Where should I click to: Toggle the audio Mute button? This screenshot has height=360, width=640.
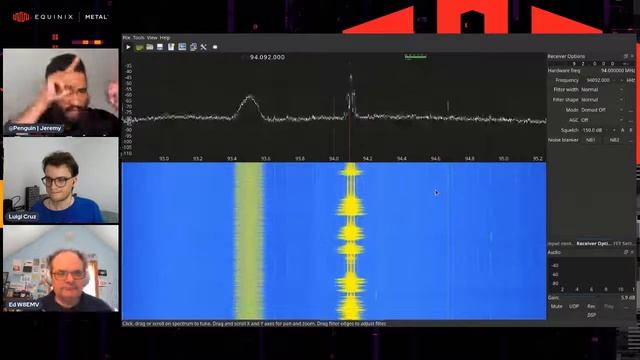pyautogui.click(x=557, y=306)
